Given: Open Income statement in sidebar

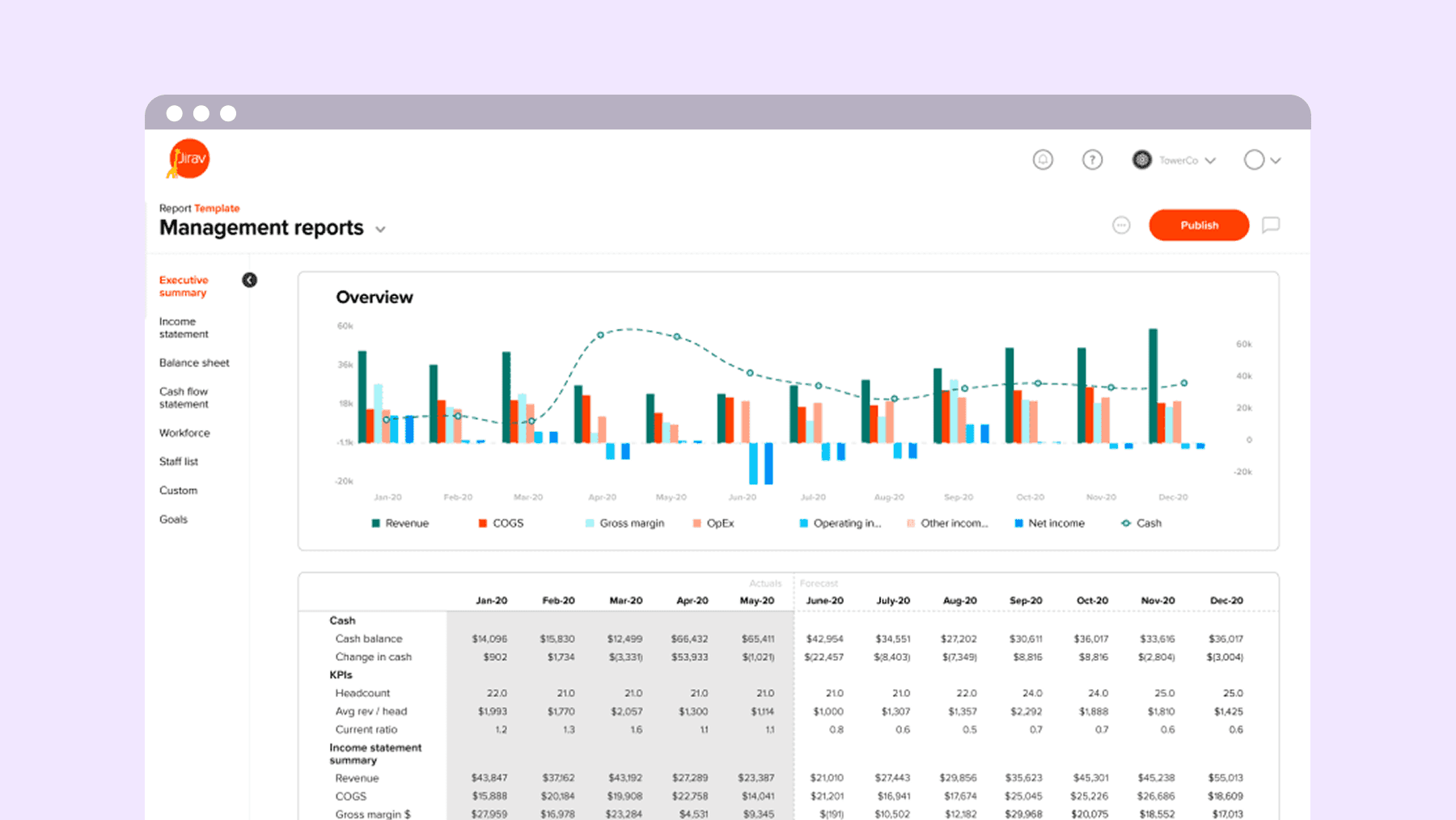Looking at the screenshot, I should pos(184,328).
